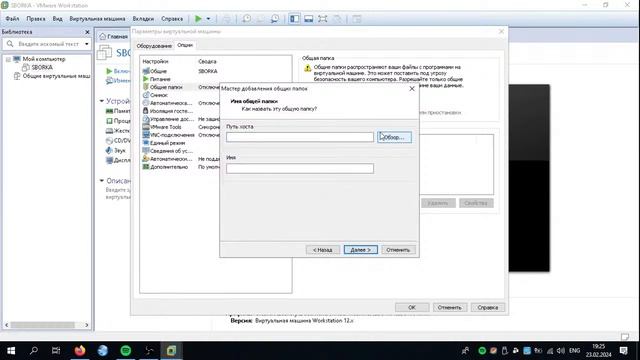Open the Windows Start menu
Viewport: 640px width, 360px height.
(11, 351)
